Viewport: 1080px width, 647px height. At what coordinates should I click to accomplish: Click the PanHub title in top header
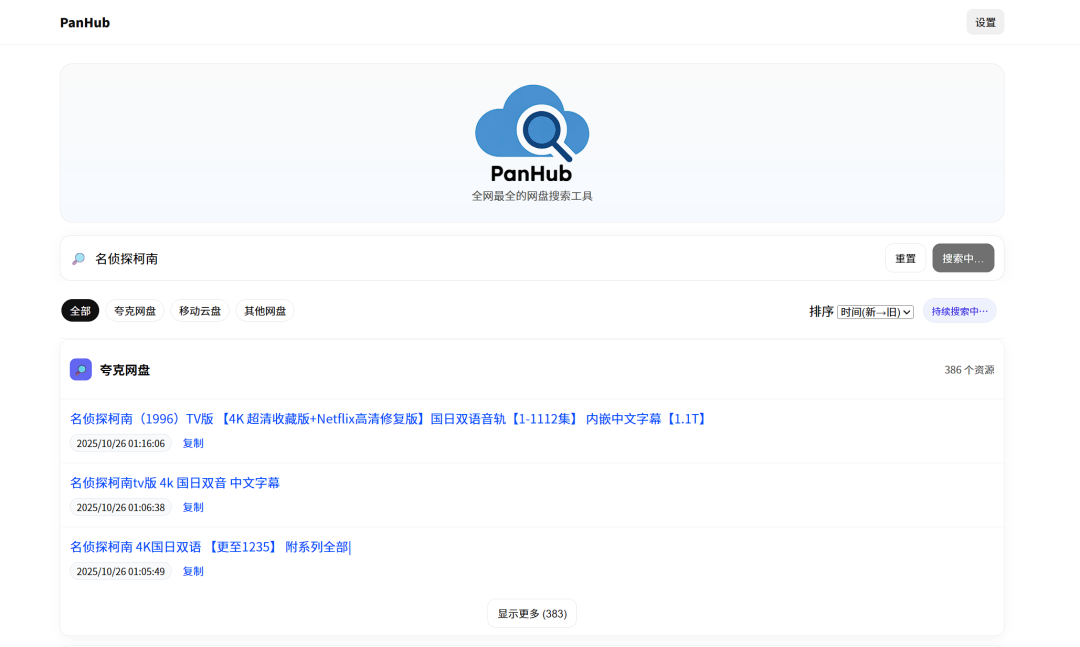tap(85, 22)
